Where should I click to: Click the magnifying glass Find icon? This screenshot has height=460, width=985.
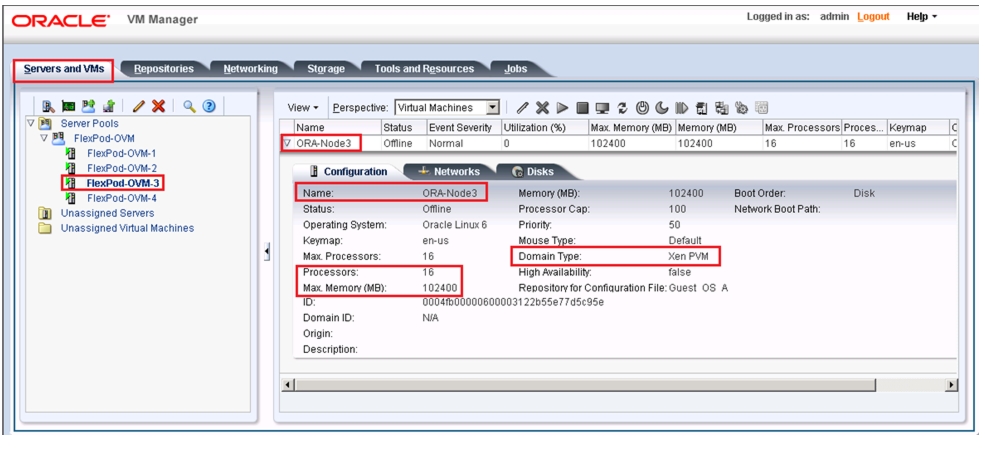(189, 106)
